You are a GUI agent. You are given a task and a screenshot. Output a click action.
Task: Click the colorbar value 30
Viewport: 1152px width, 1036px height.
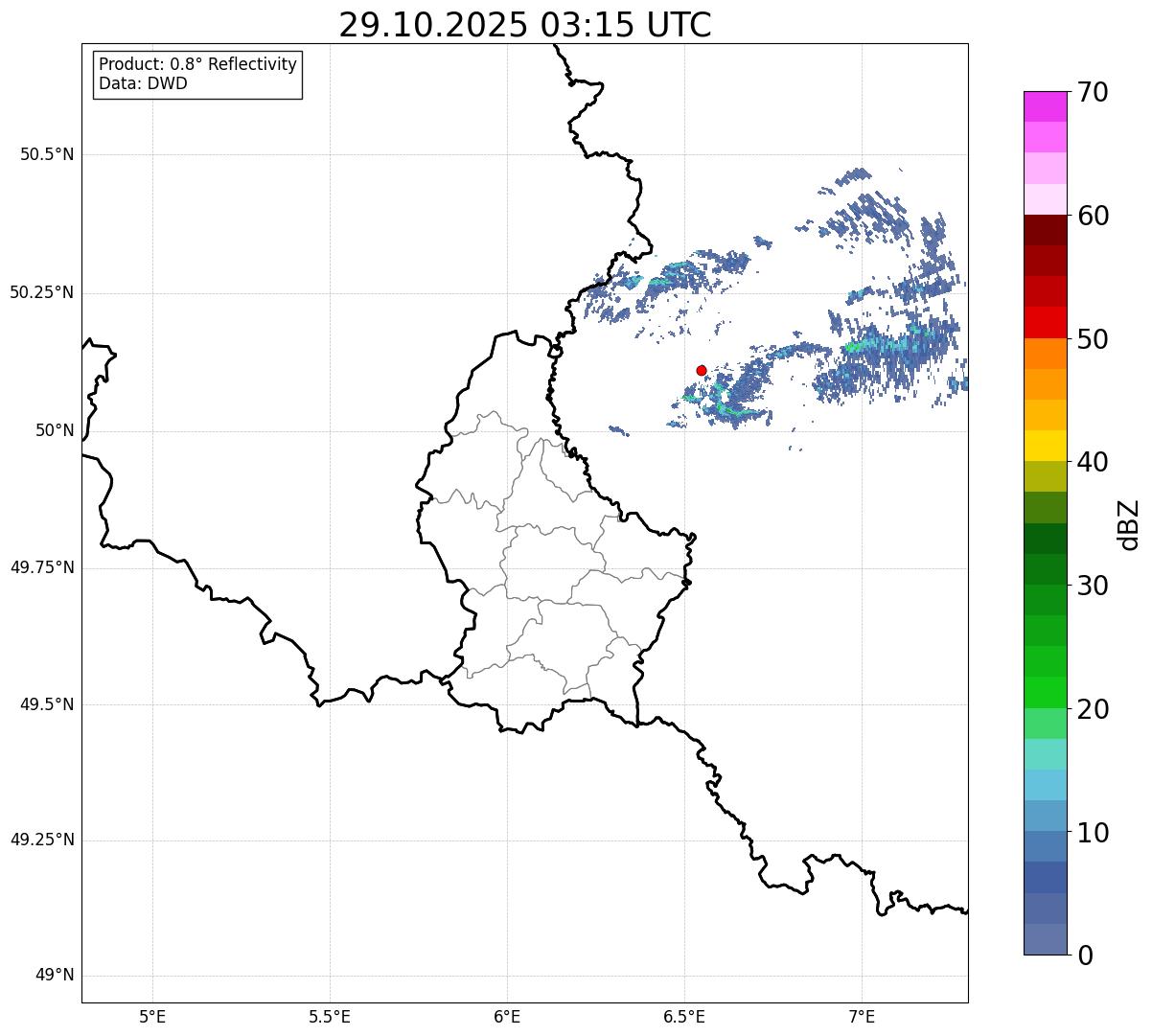pos(1093,586)
